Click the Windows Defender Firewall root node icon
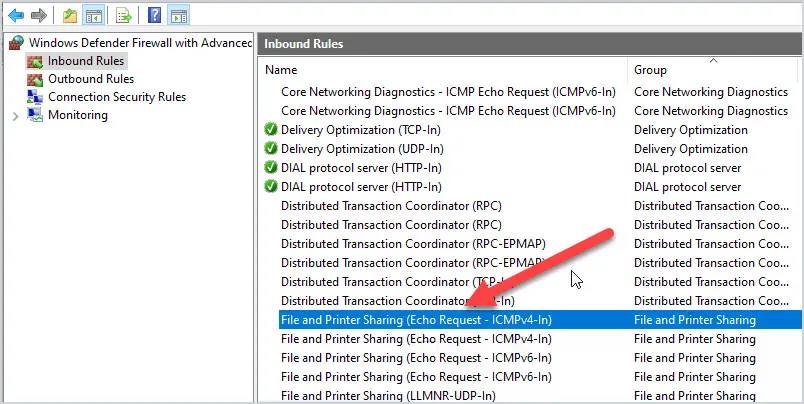The height and width of the screenshot is (404, 804). [16, 43]
